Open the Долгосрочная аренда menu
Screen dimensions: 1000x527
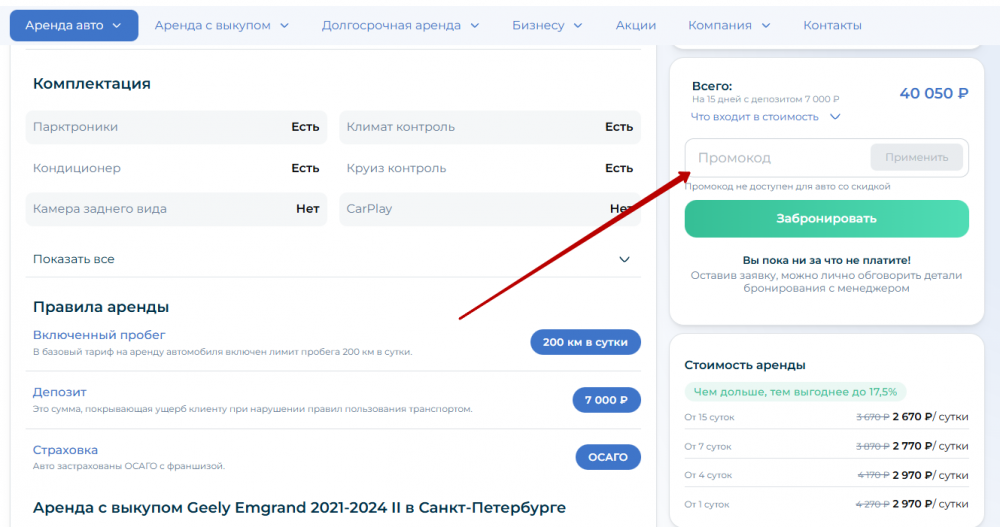click(x=400, y=25)
